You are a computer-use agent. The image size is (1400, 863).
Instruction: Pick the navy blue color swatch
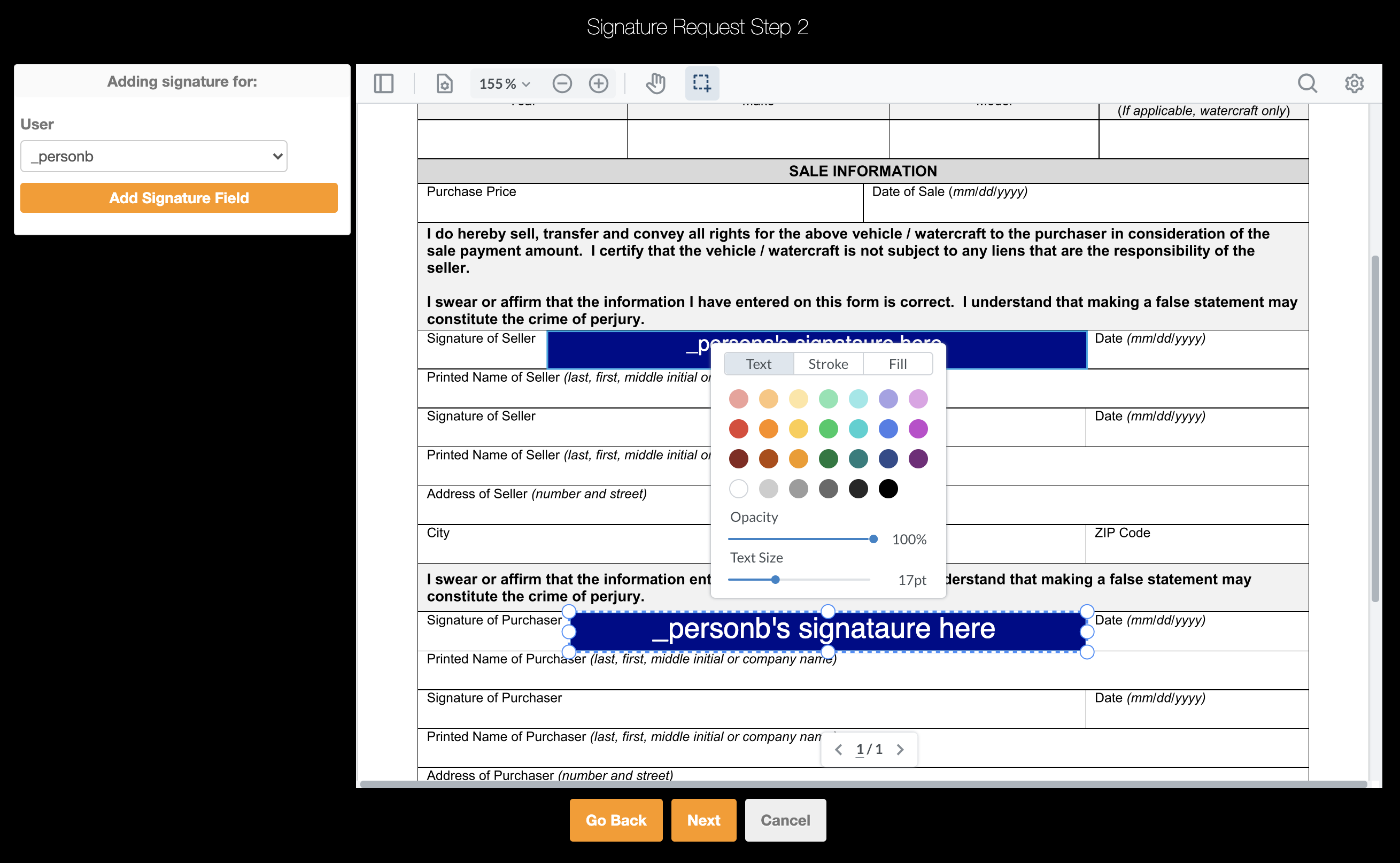(888, 459)
